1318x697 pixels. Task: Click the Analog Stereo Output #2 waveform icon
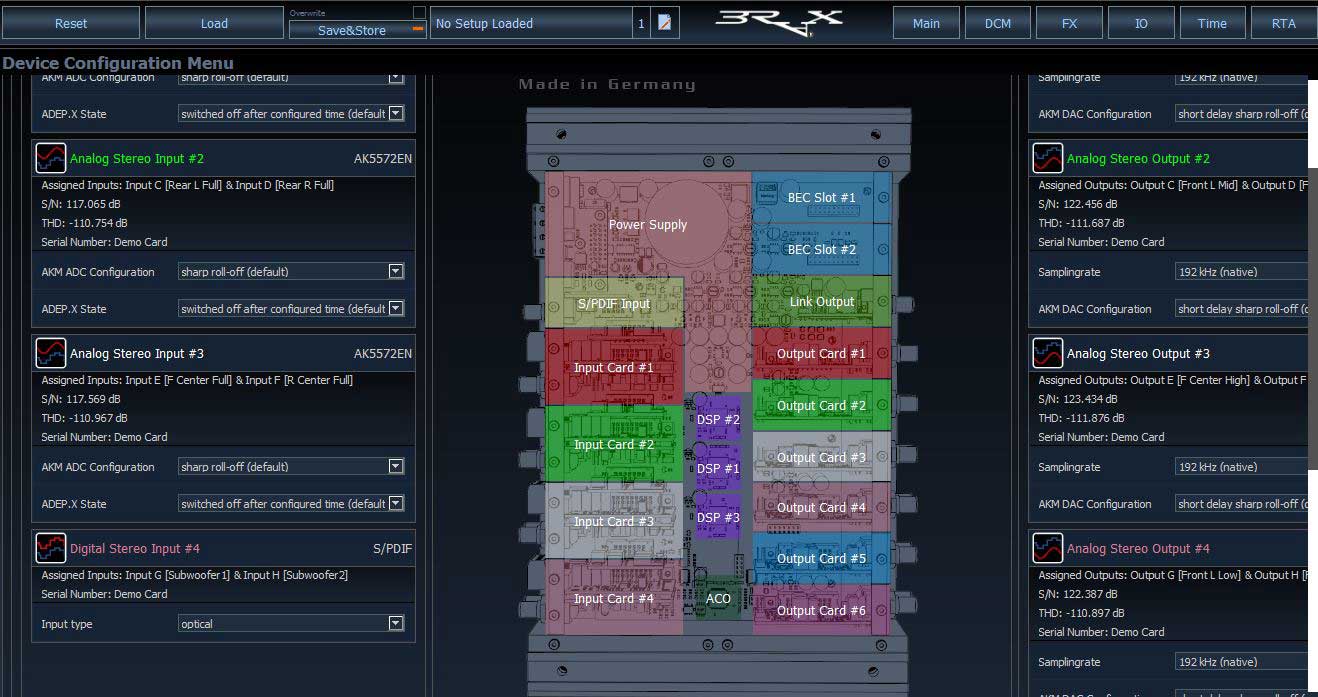(1048, 158)
